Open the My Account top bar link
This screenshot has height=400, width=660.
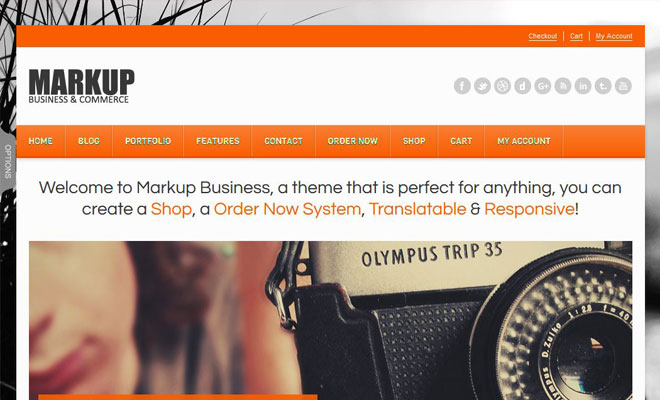click(x=614, y=36)
